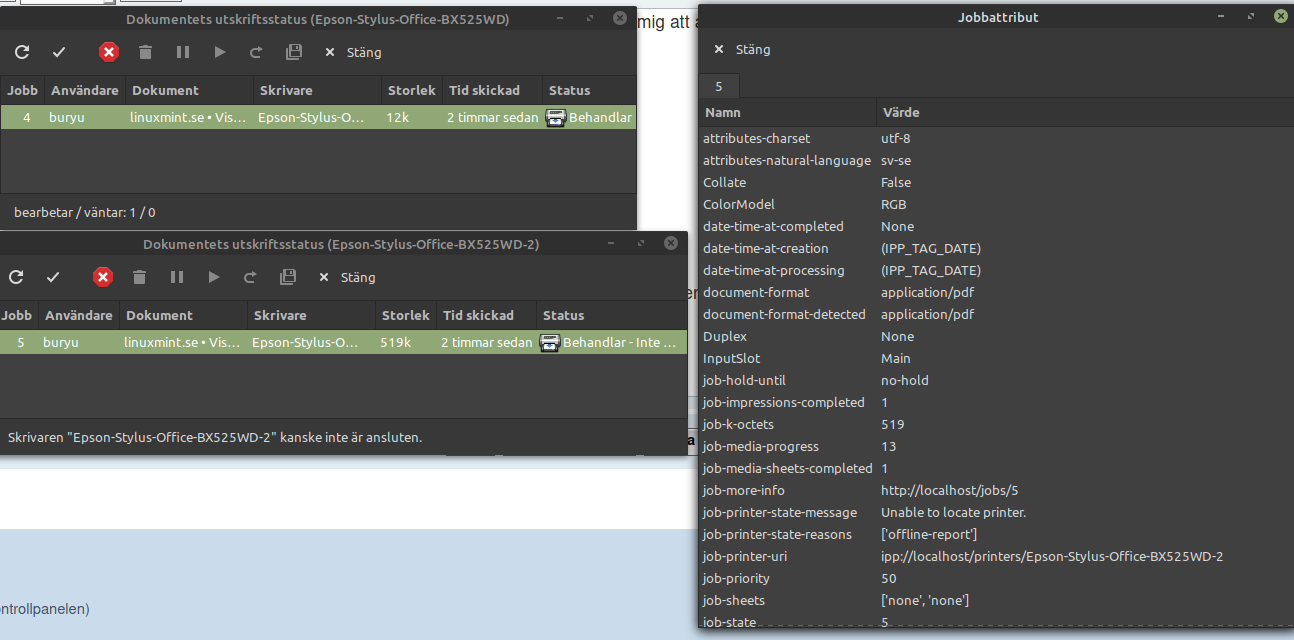Save document icon in BX525WD-2 window

pos(287,277)
